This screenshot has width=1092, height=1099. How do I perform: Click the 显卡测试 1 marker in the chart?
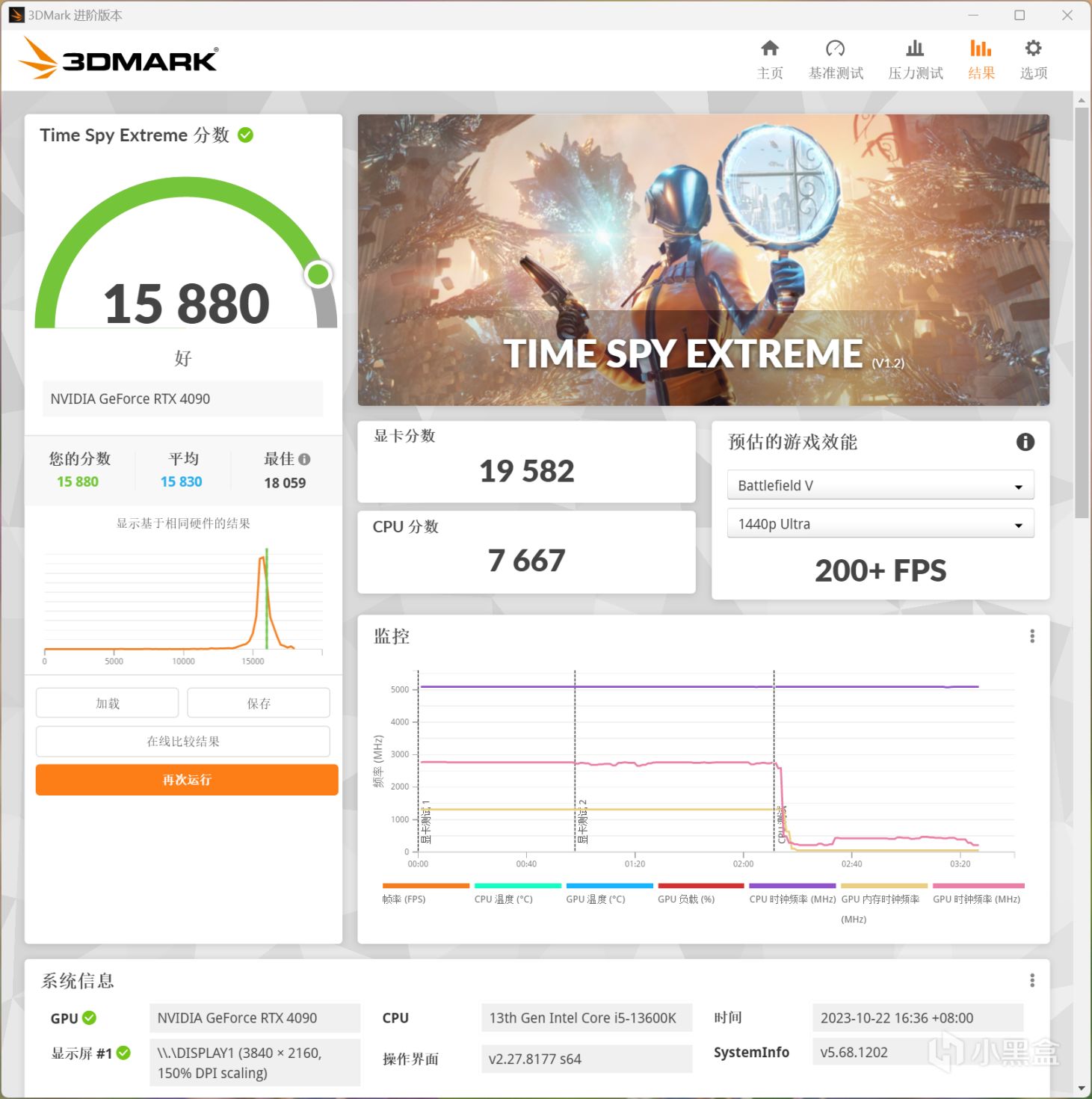click(426, 822)
